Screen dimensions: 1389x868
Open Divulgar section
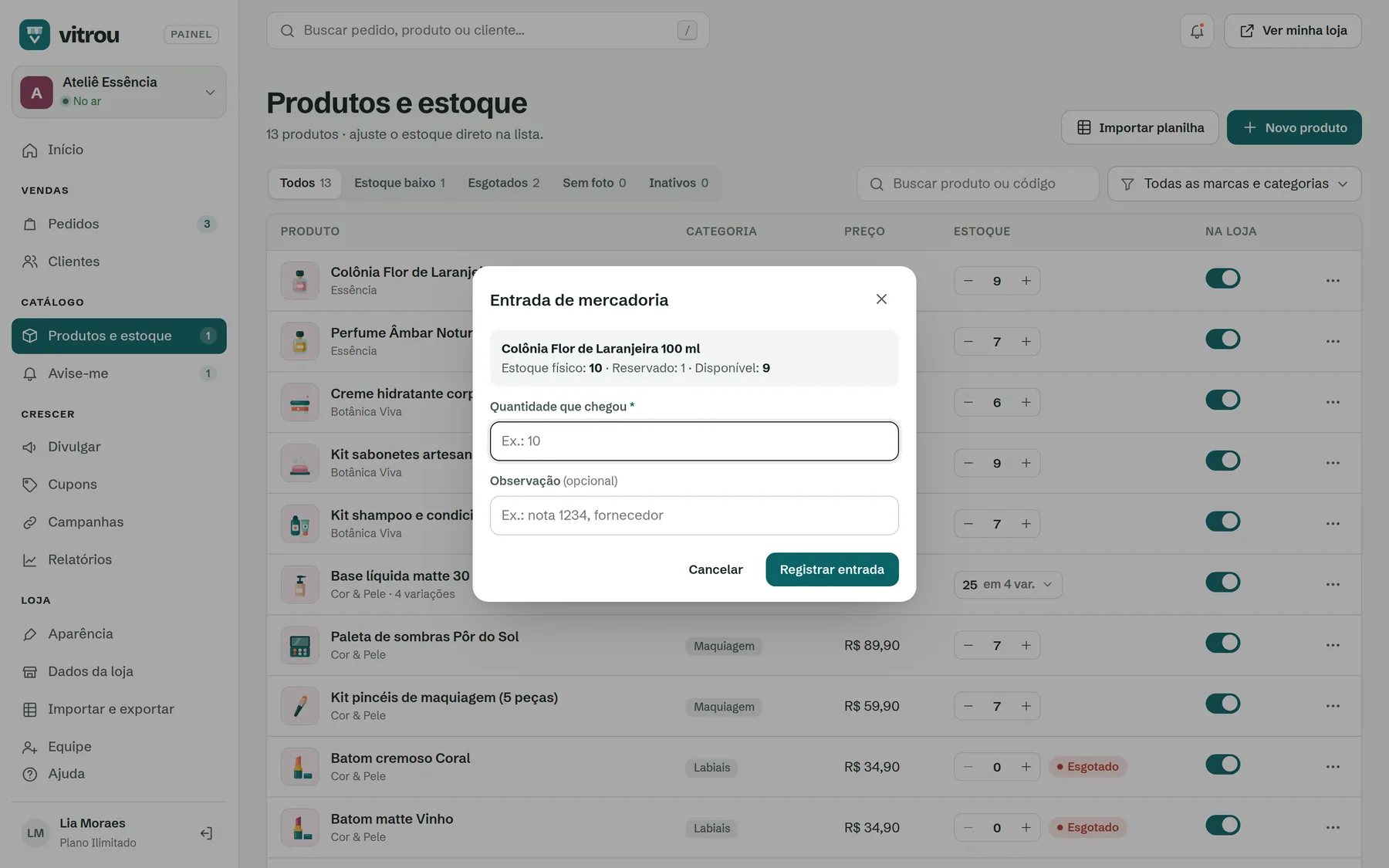point(119,447)
